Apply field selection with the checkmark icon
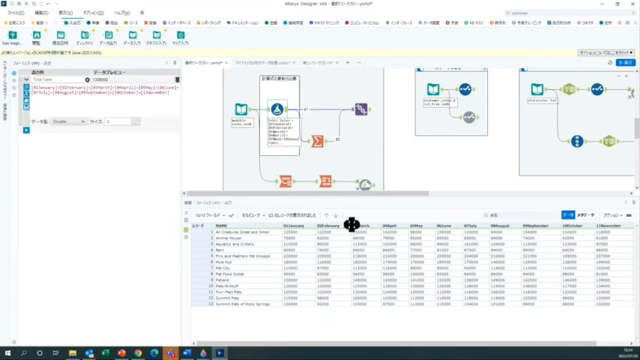This screenshot has width=640, height=360. click(x=231, y=215)
